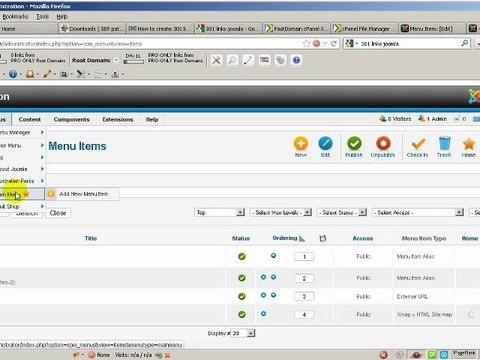The height and width of the screenshot is (360, 480).
Task: Move the first menu item down
Action: tap(273, 256)
